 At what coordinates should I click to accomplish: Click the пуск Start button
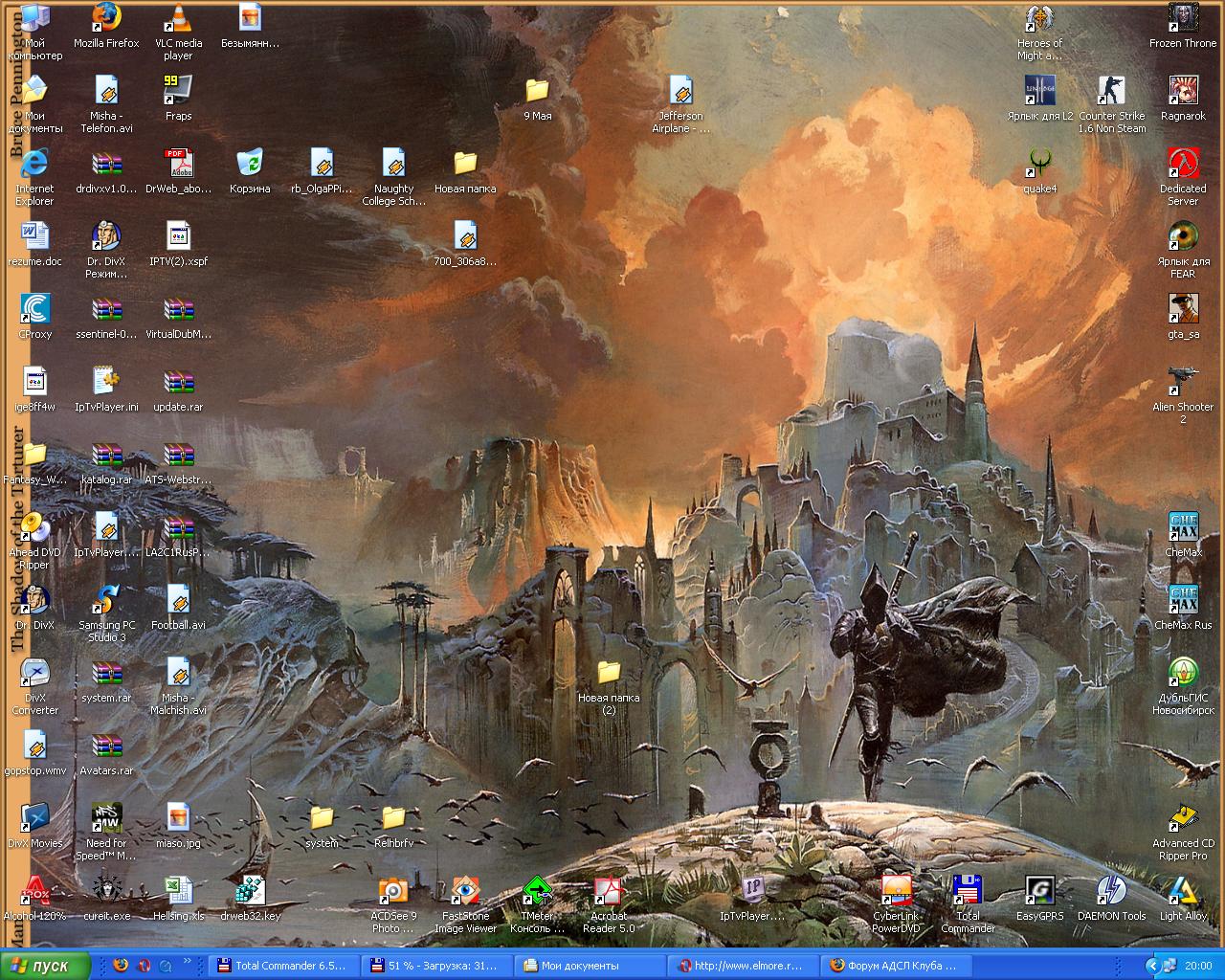45,966
